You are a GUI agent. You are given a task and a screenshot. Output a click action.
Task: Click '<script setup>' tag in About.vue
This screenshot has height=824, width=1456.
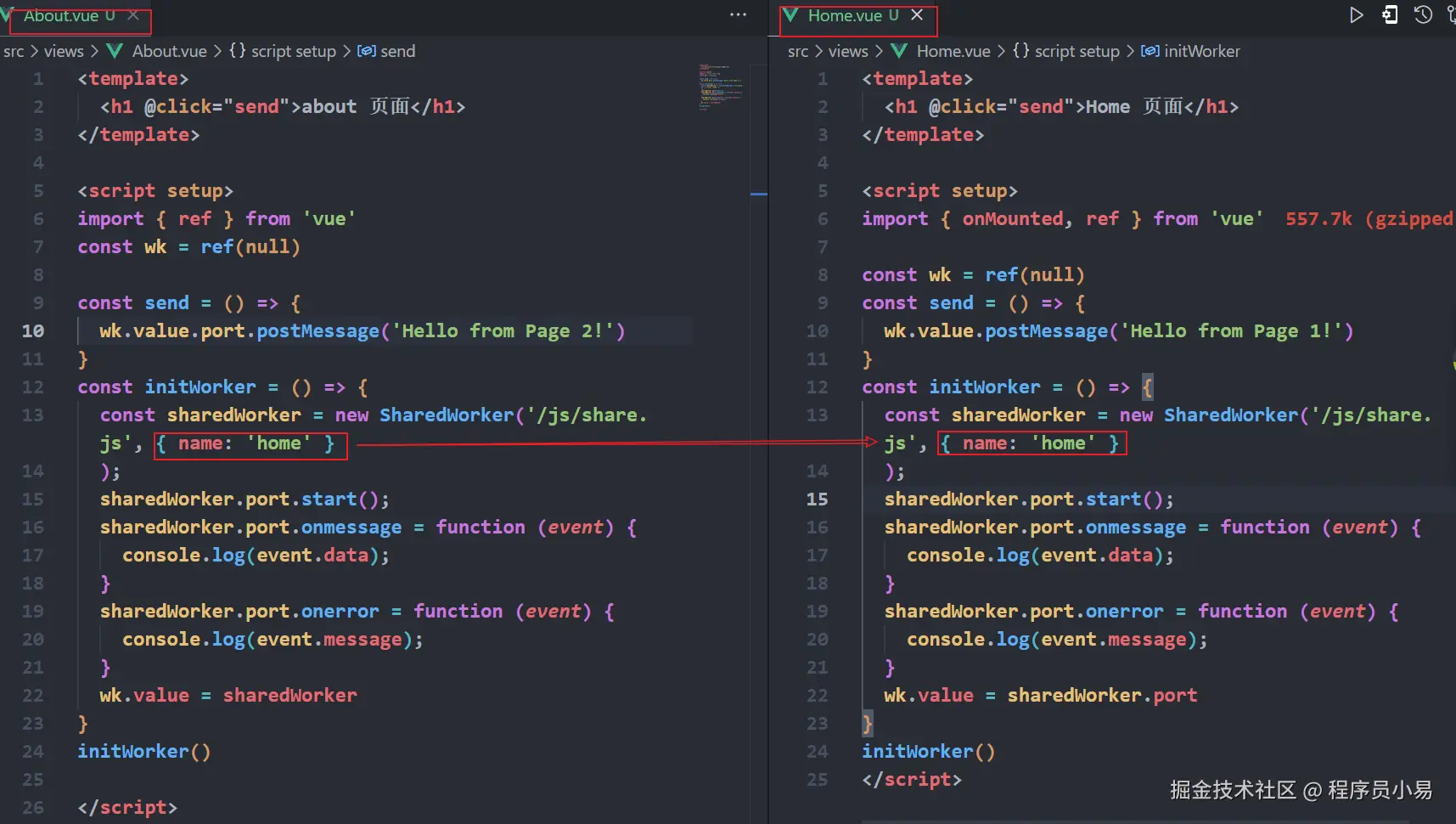point(155,191)
